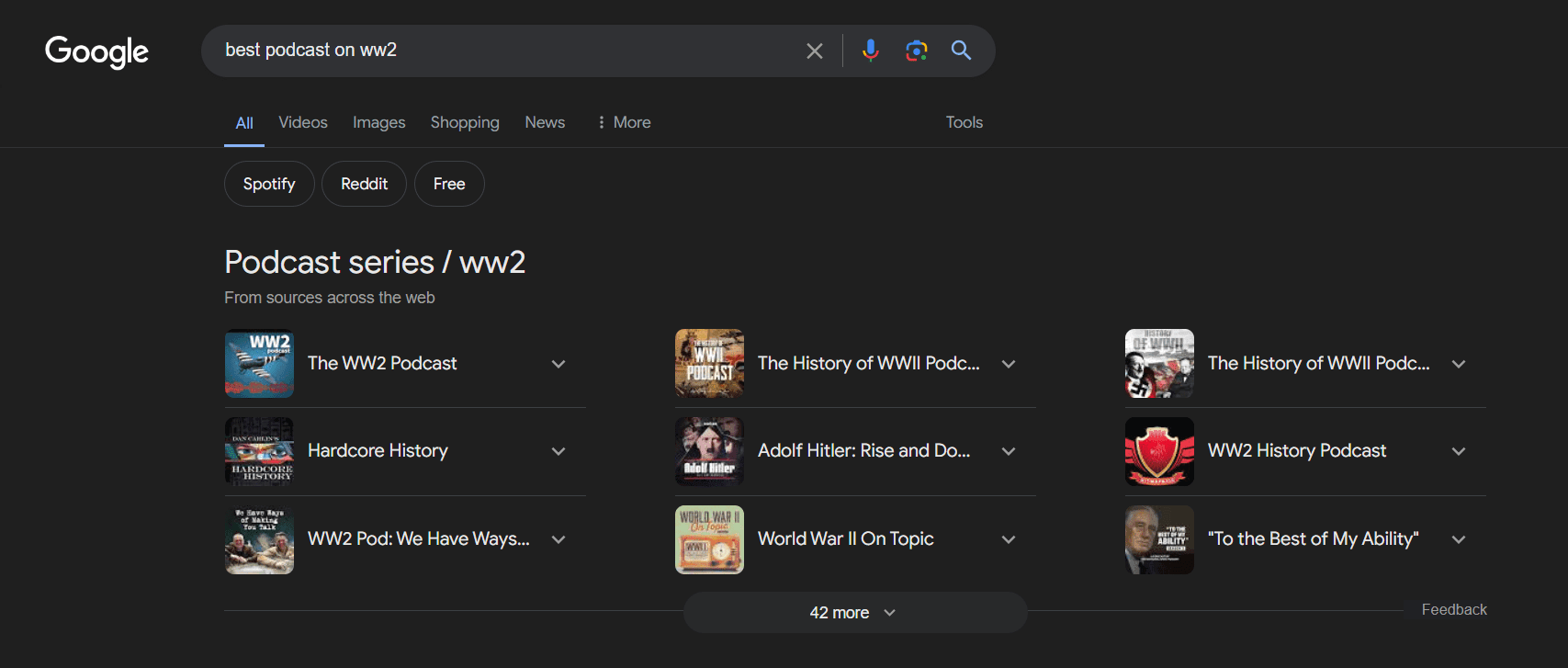Expand WW2 Pod: We Have Ways chevron
This screenshot has height=668, width=1568.
[x=558, y=539]
